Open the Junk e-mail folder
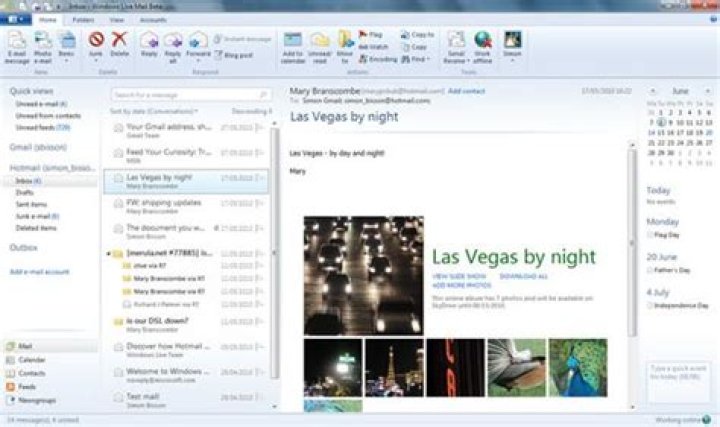 tap(37, 216)
